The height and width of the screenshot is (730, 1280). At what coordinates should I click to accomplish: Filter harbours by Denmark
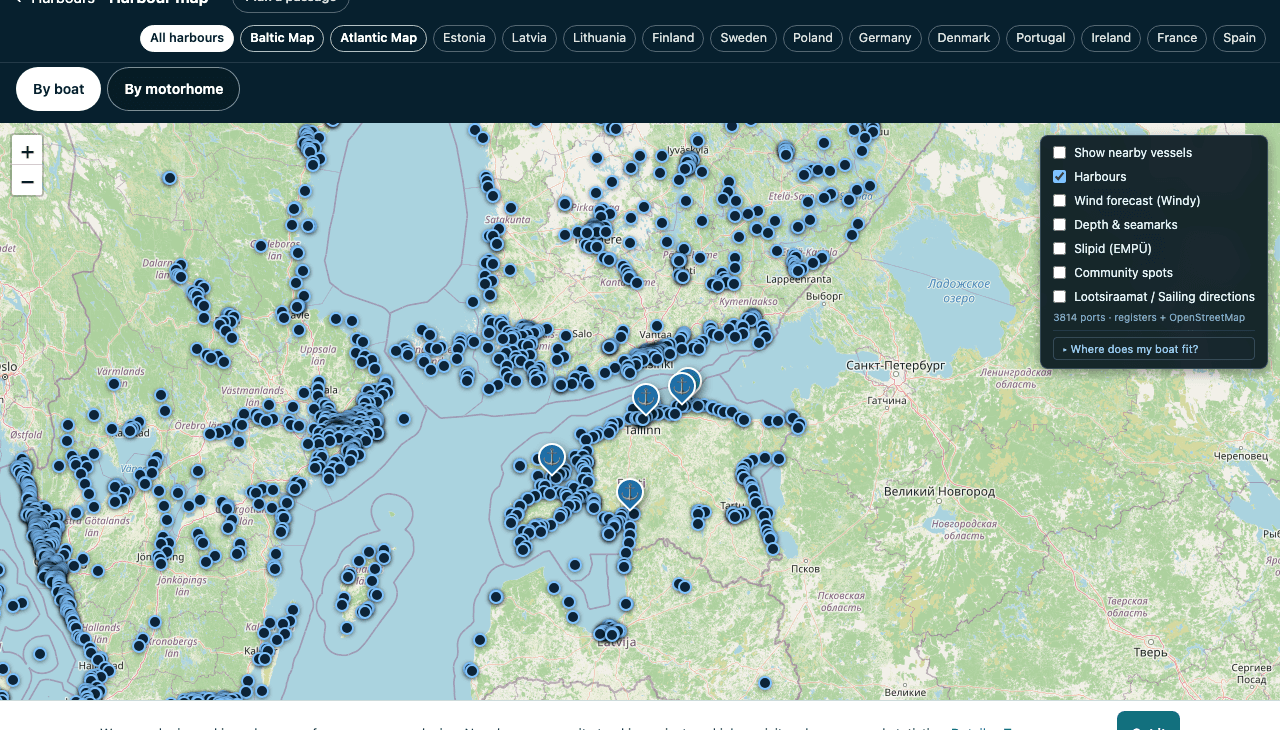point(964,38)
